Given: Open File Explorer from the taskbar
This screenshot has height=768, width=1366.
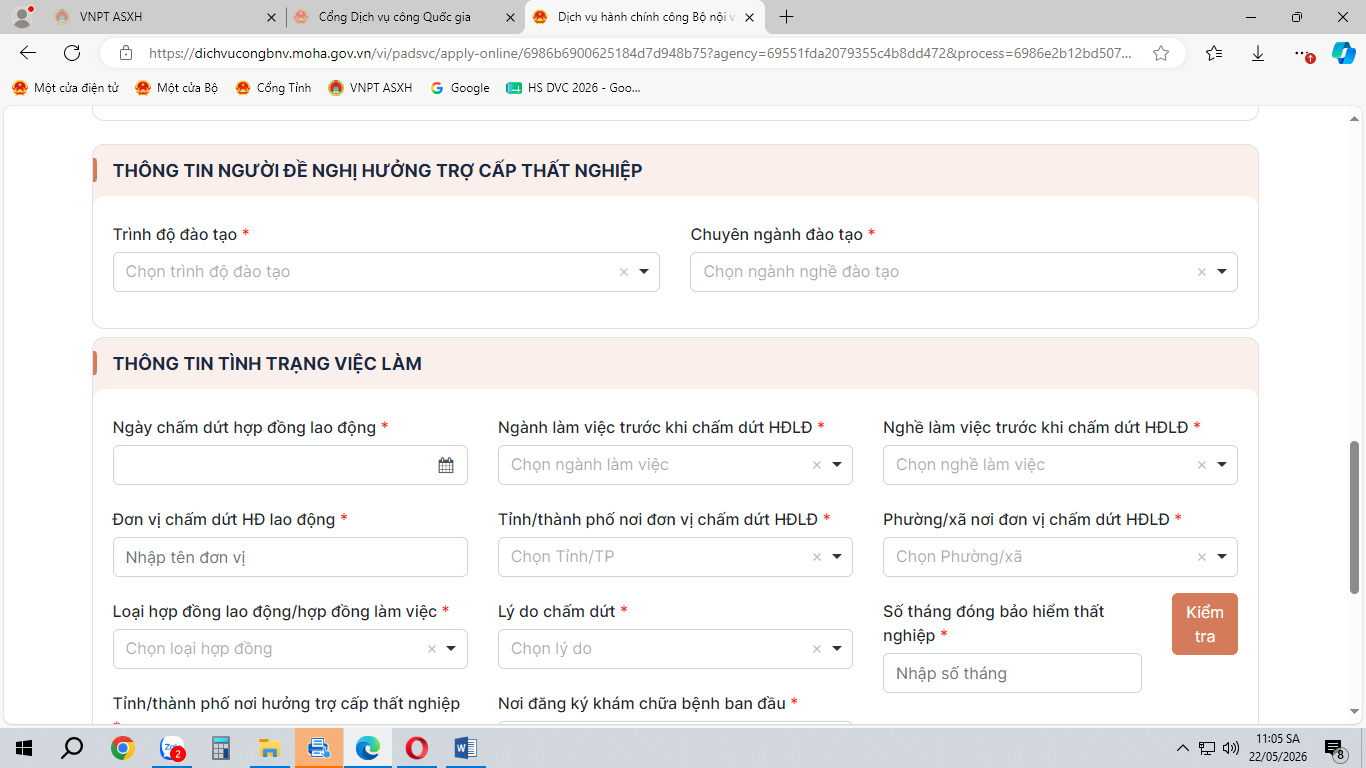Looking at the screenshot, I should pos(270,748).
